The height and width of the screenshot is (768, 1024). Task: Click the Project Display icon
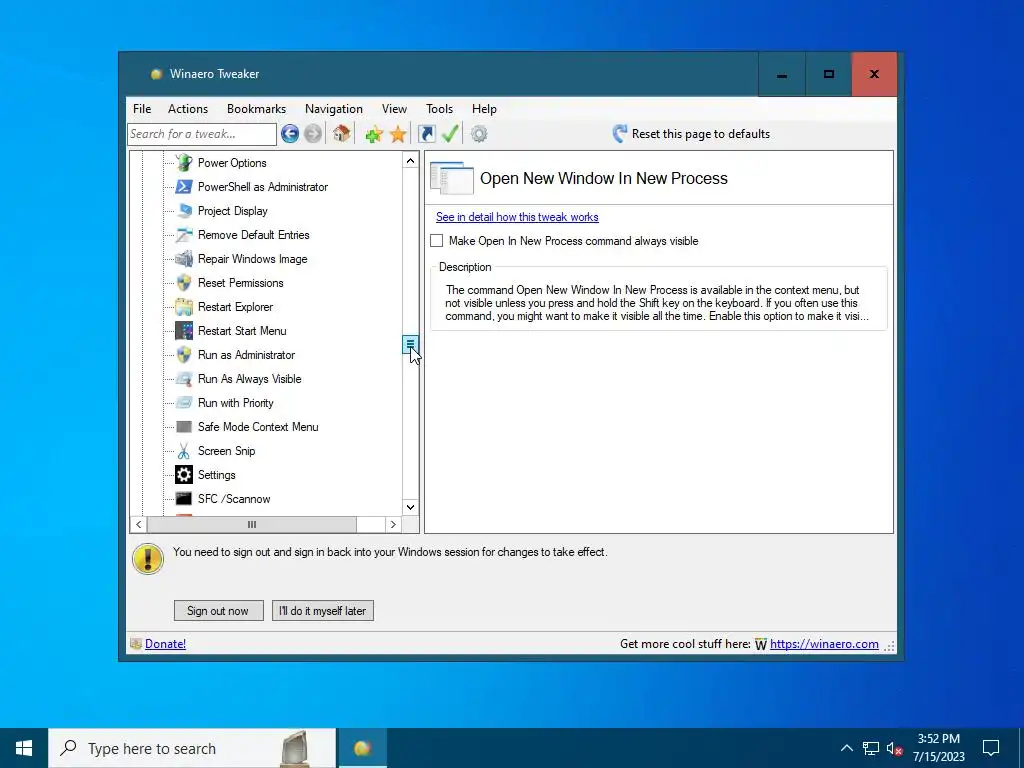[x=184, y=210]
